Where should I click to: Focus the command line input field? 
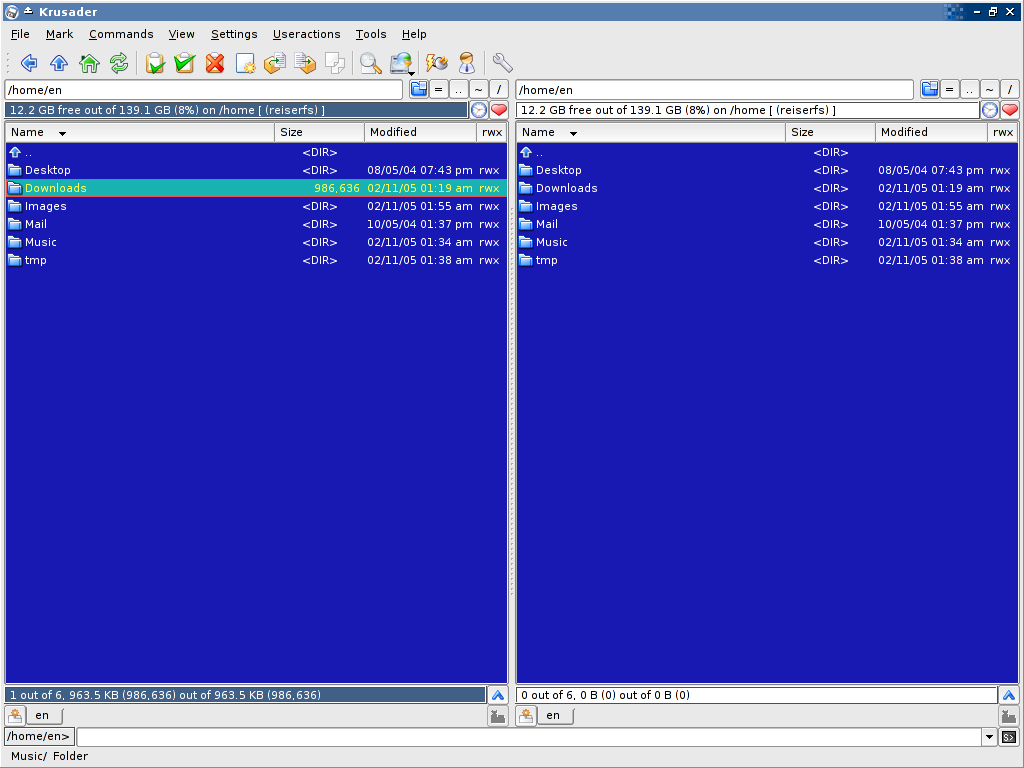(x=529, y=737)
